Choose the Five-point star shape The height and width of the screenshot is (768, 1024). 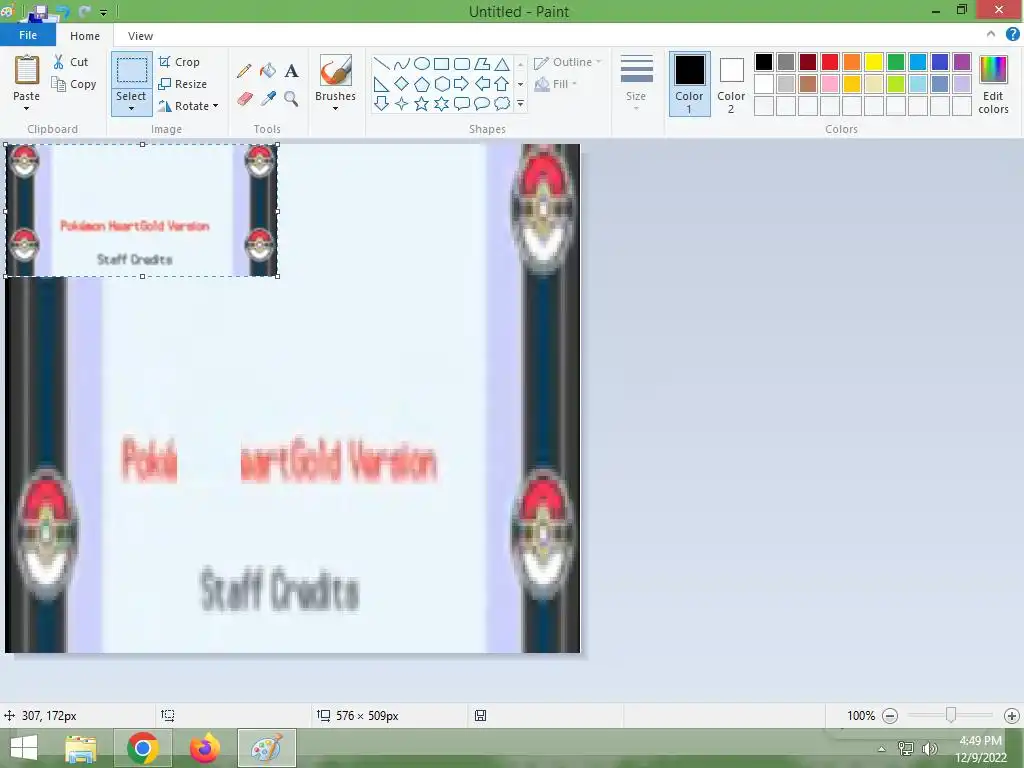[422, 103]
